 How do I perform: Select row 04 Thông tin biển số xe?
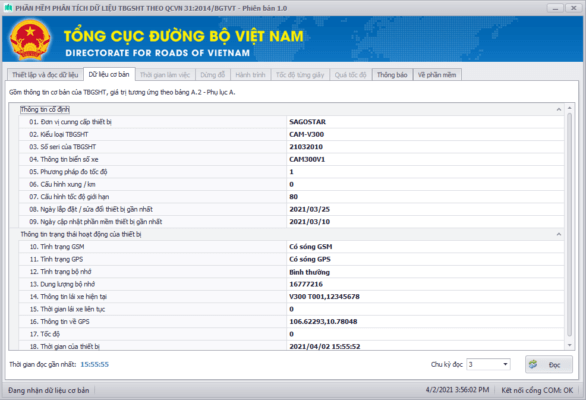point(292,159)
